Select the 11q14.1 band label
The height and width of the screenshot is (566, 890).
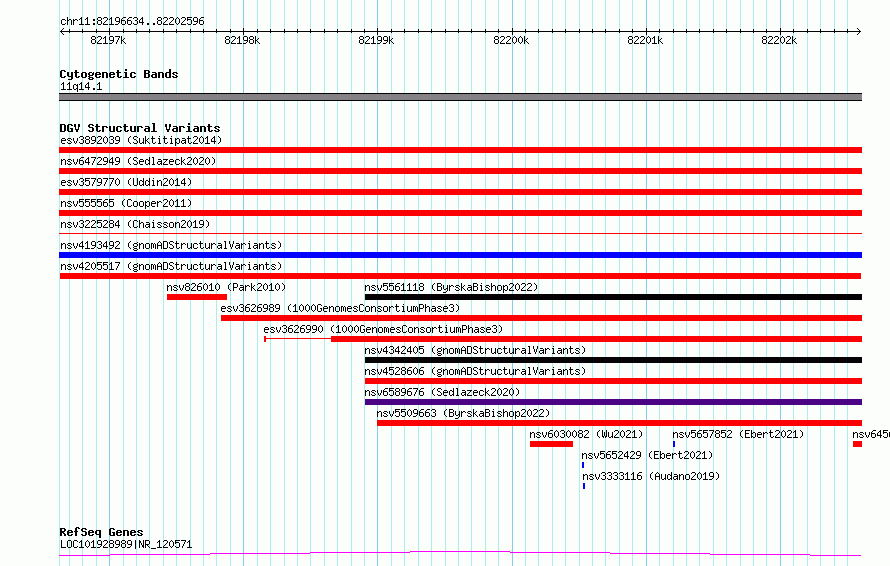click(x=81, y=86)
